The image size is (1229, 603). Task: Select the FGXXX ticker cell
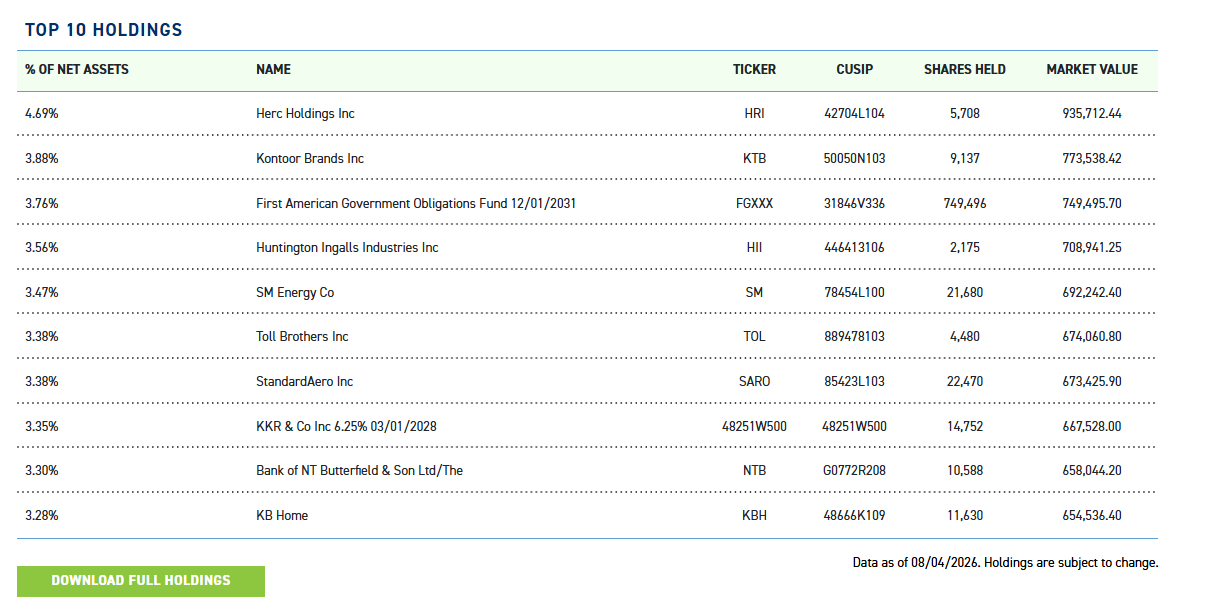[754, 203]
